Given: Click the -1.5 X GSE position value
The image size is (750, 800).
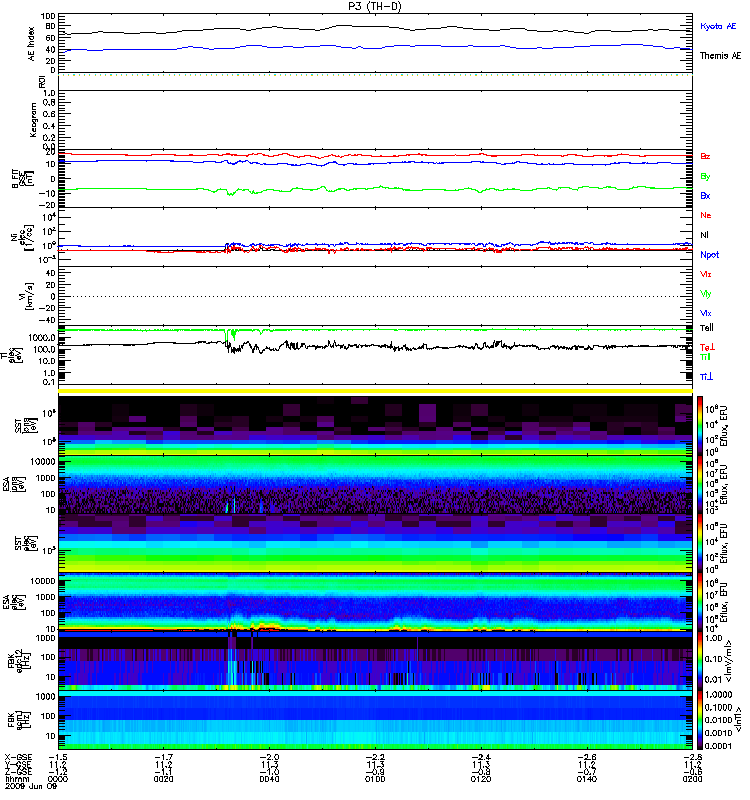Looking at the screenshot, I should click(x=58, y=757).
